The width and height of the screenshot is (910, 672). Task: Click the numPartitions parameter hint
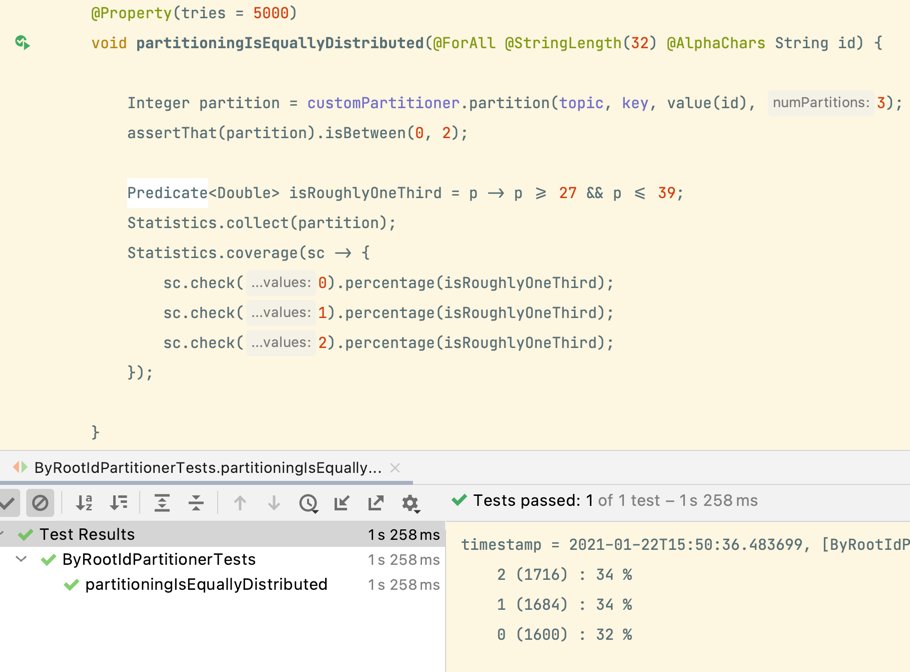[821, 103]
